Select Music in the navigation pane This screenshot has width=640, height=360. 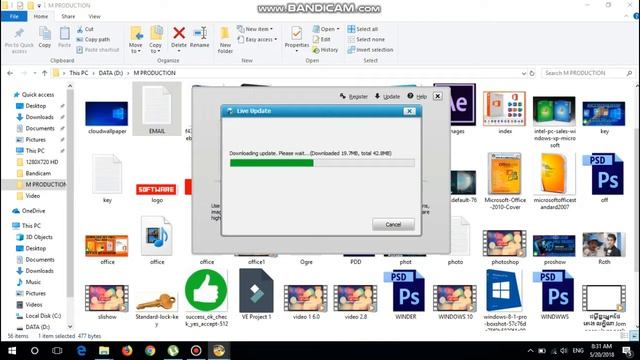pos(33,282)
